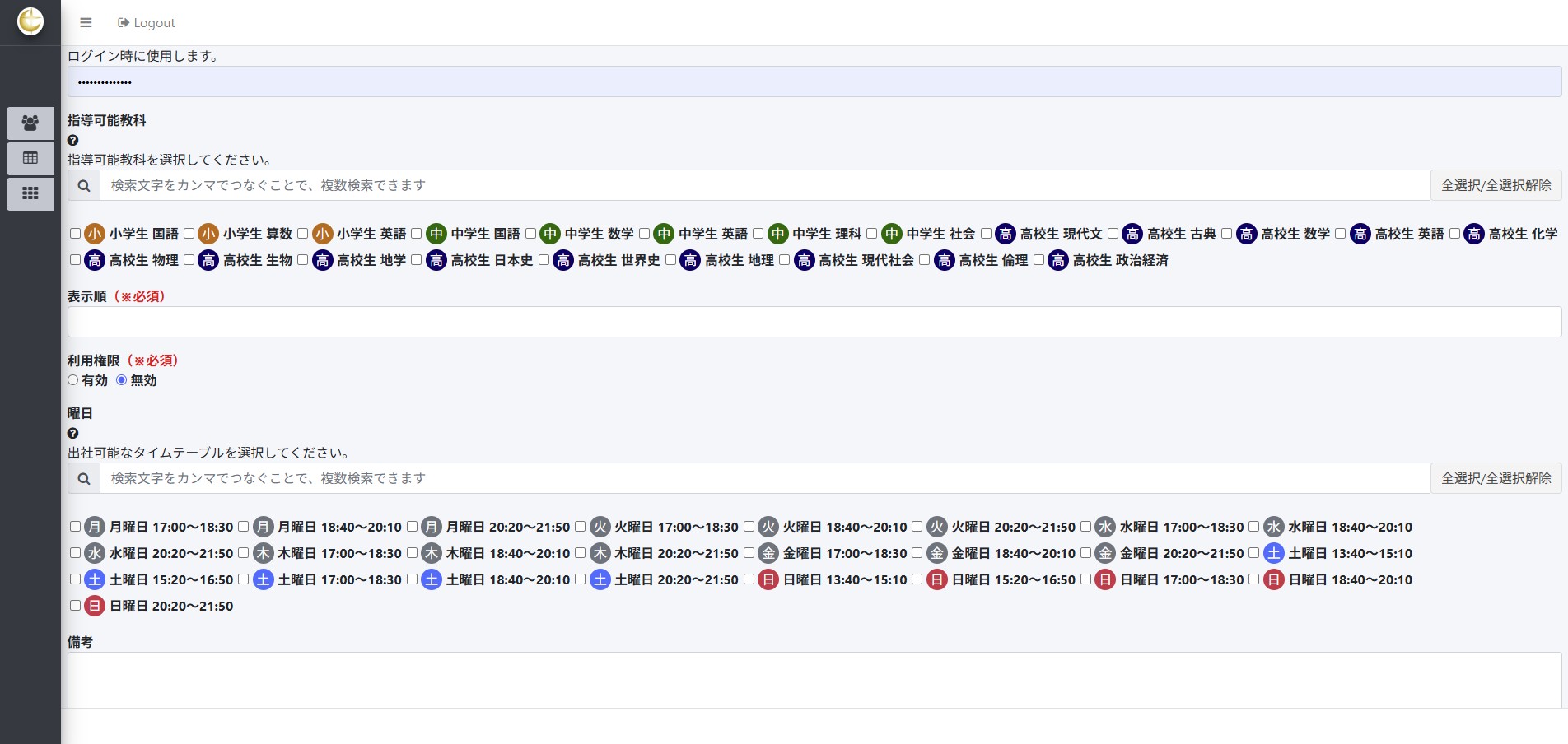The image size is (1568, 744).
Task: Click 全選択/全選択解除 for subjects
Action: click(x=1496, y=186)
